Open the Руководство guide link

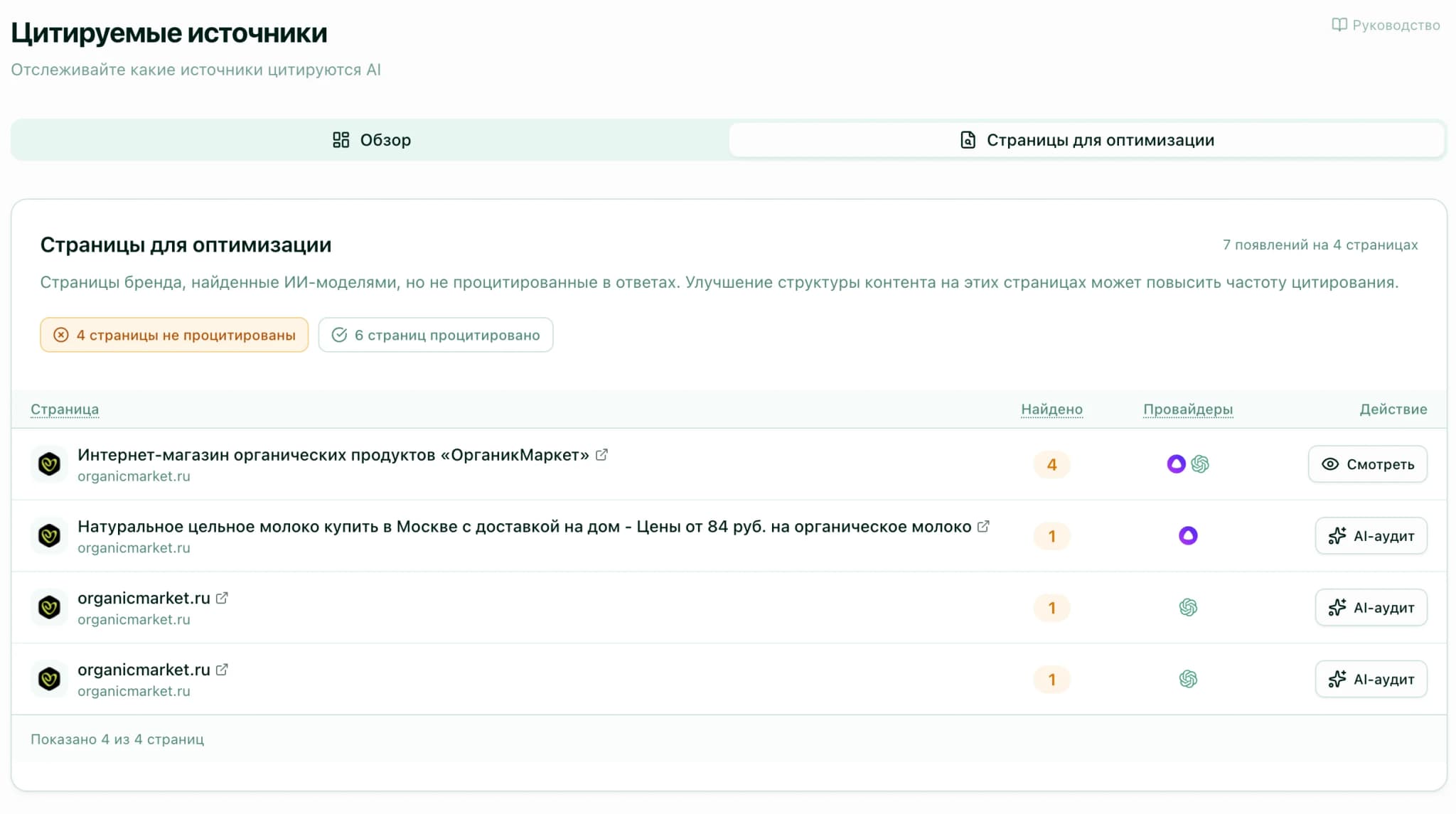1386,26
